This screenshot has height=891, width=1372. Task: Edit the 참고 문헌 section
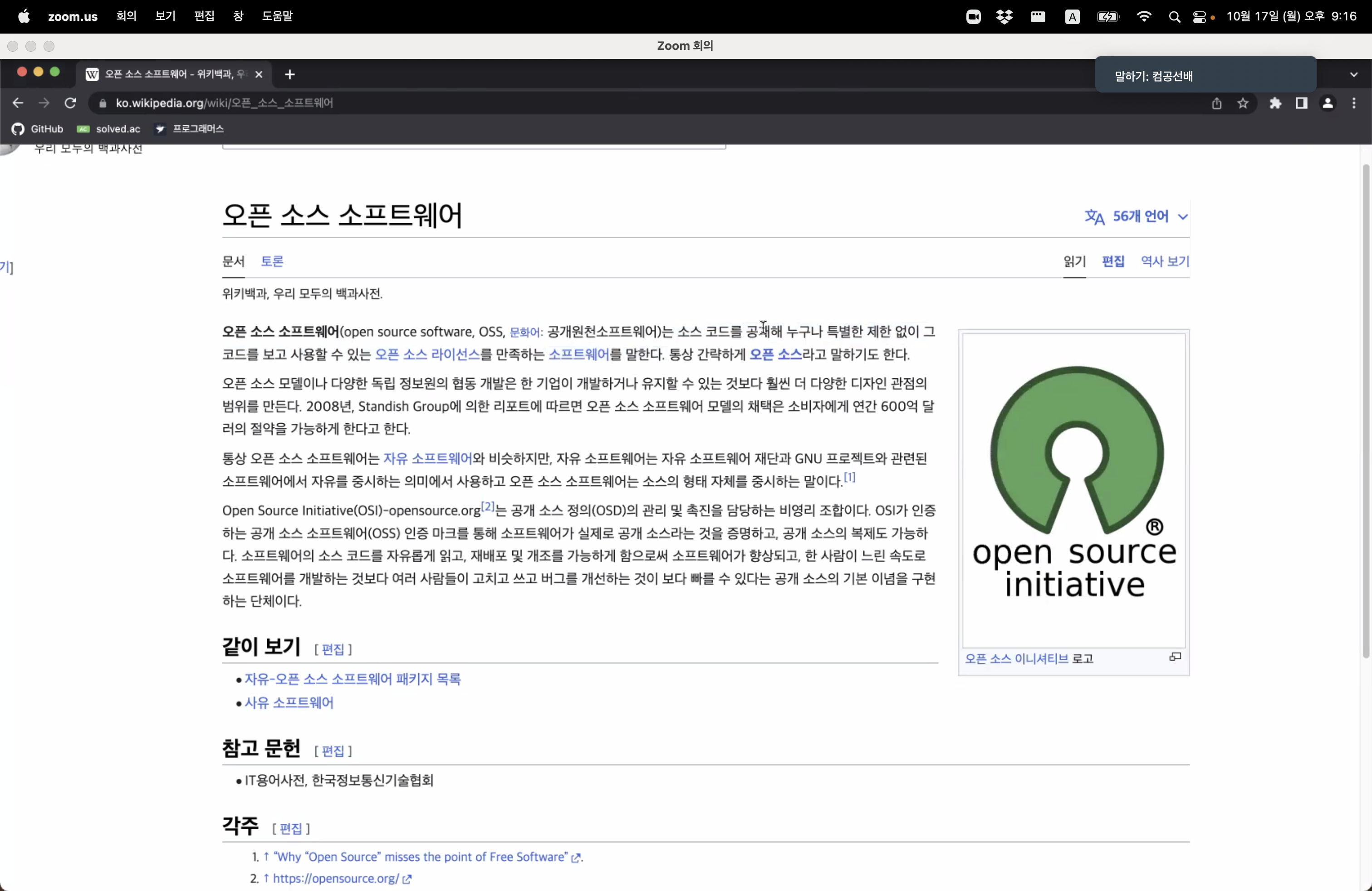(x=333, y=751)
